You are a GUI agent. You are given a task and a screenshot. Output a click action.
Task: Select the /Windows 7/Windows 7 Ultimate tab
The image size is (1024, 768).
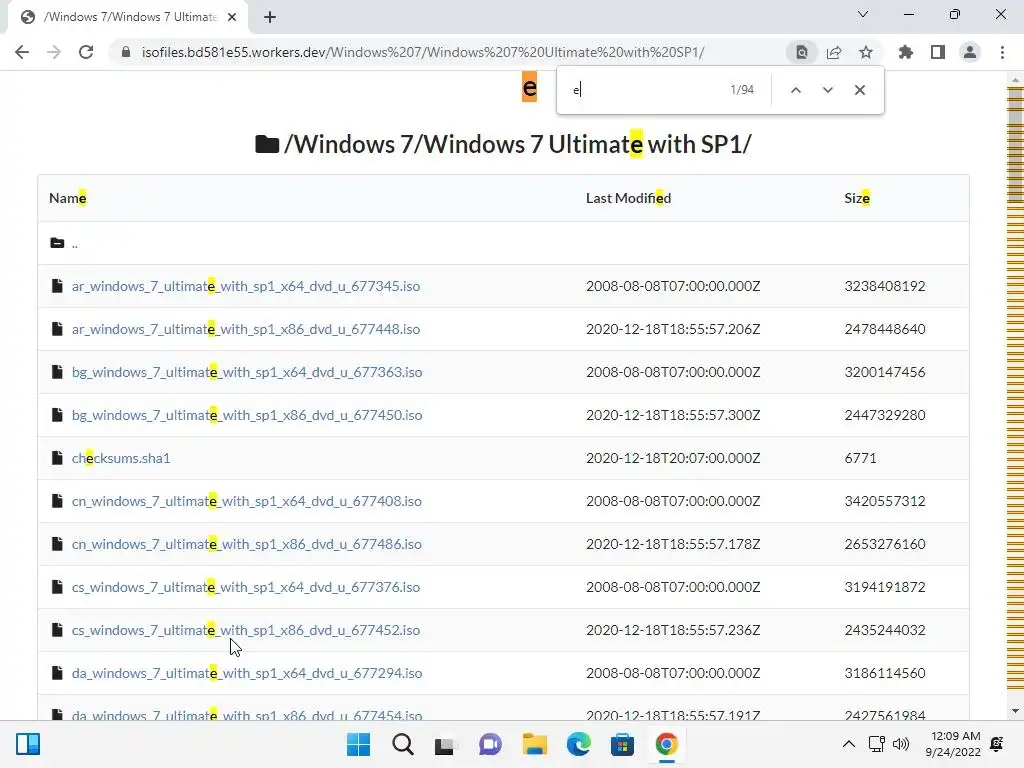(128, 17)
